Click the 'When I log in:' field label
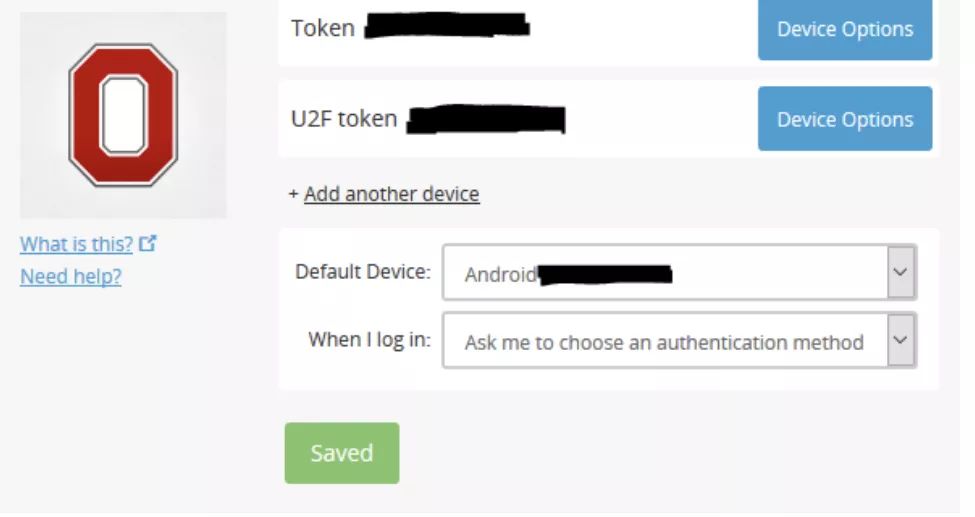 tap(369, 340)
